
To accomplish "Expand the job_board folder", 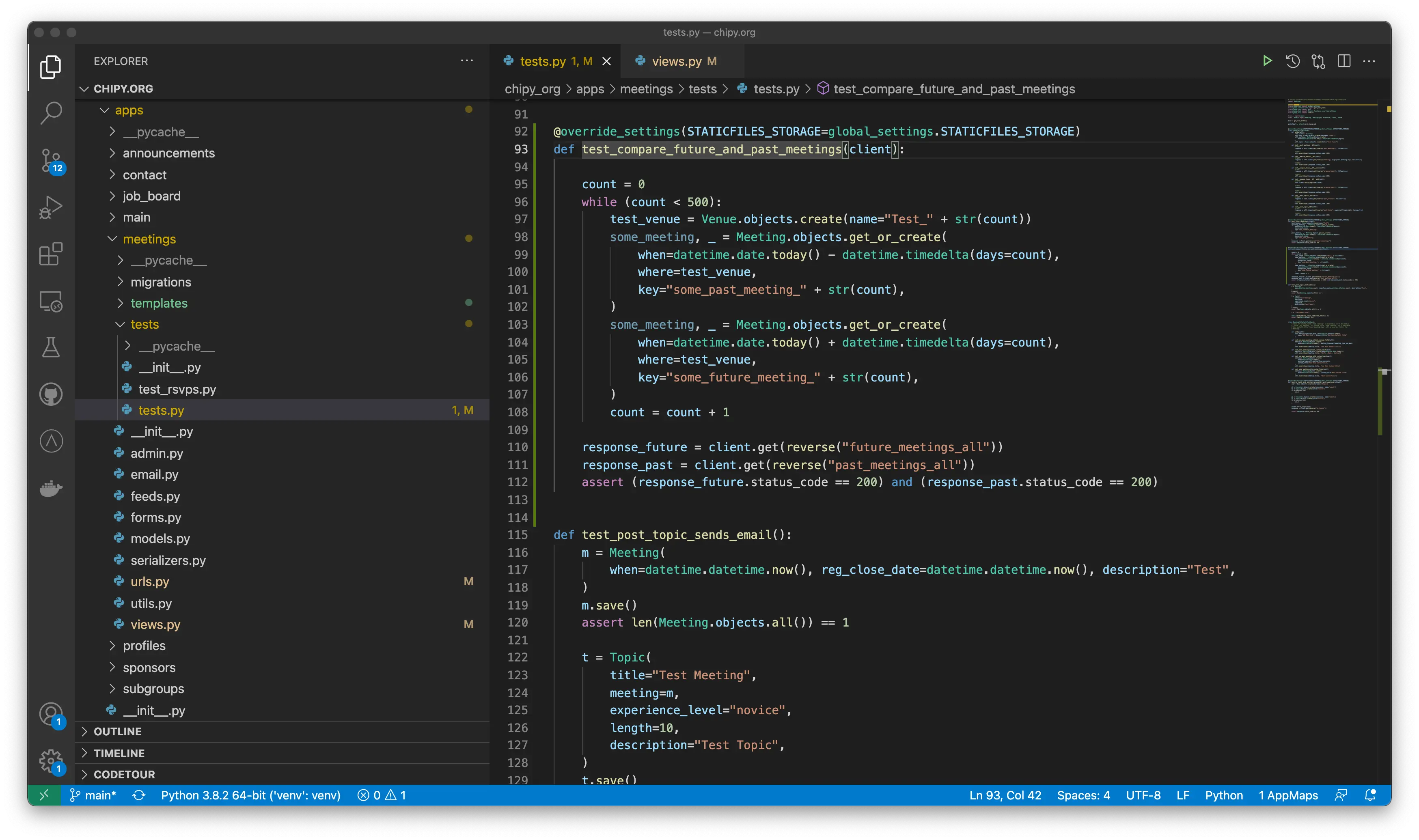I will click(x=282, y=196).
